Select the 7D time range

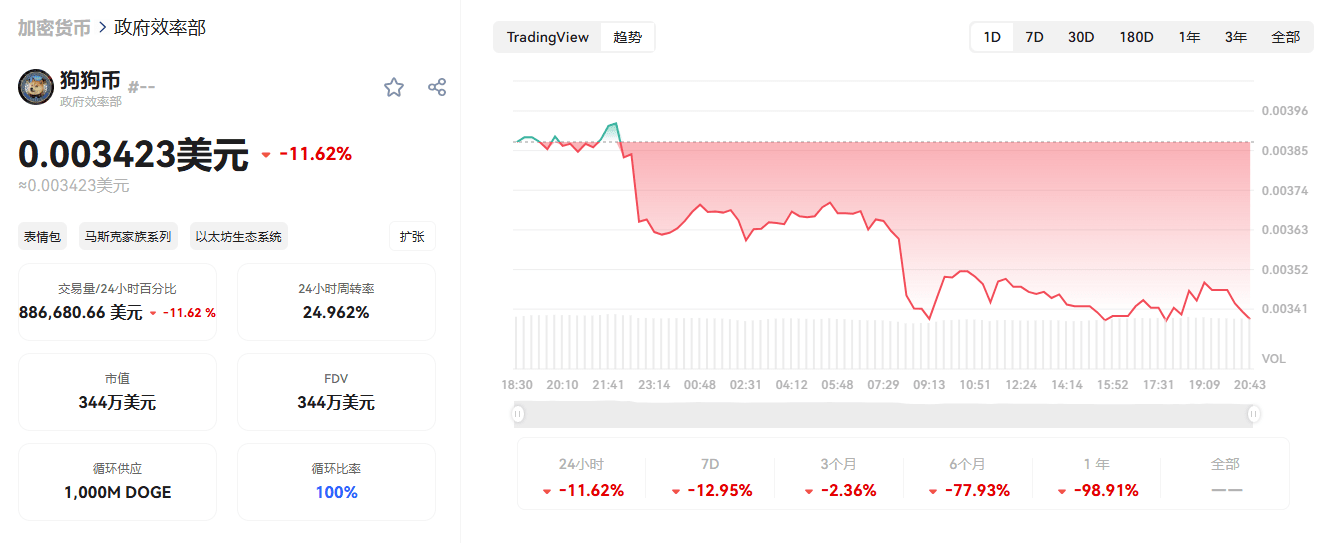(x=1034, y=37)
